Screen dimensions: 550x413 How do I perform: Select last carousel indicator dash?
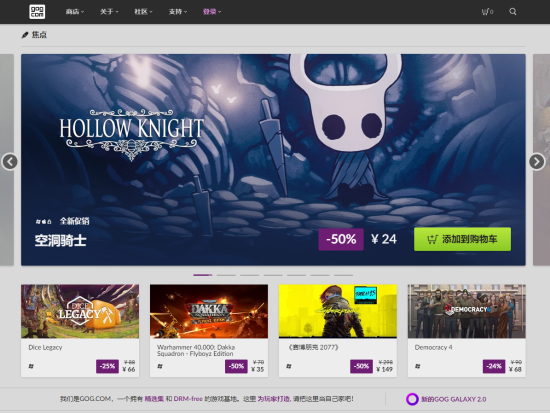point(343,275)
